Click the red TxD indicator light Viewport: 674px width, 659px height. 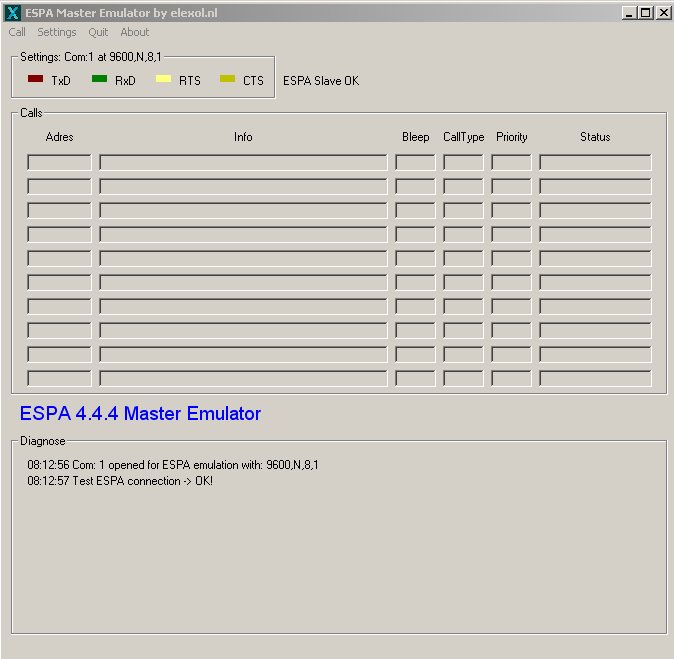point(35,79)
